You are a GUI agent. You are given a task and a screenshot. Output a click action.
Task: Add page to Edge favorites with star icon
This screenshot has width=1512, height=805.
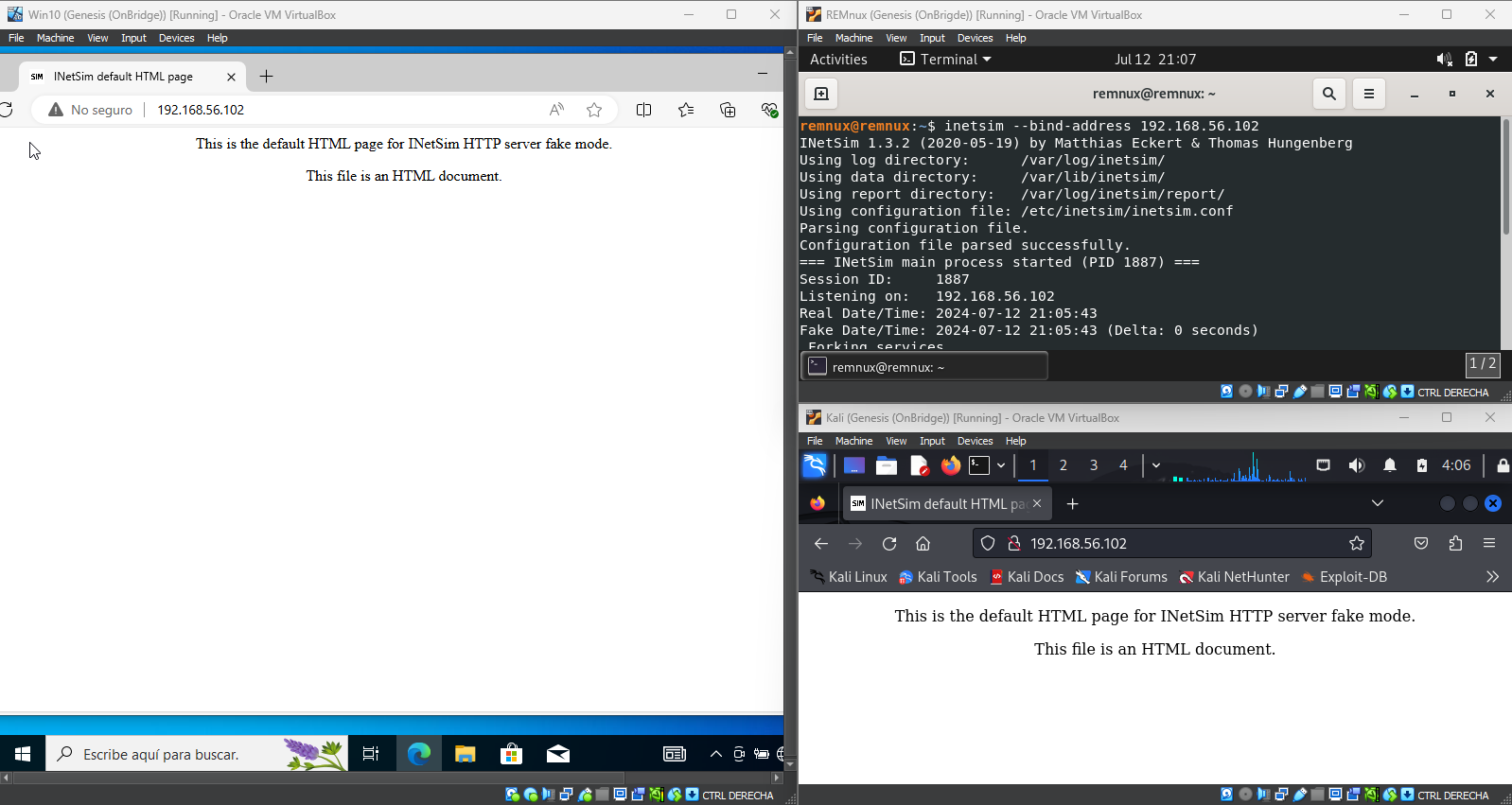point(594,110)
